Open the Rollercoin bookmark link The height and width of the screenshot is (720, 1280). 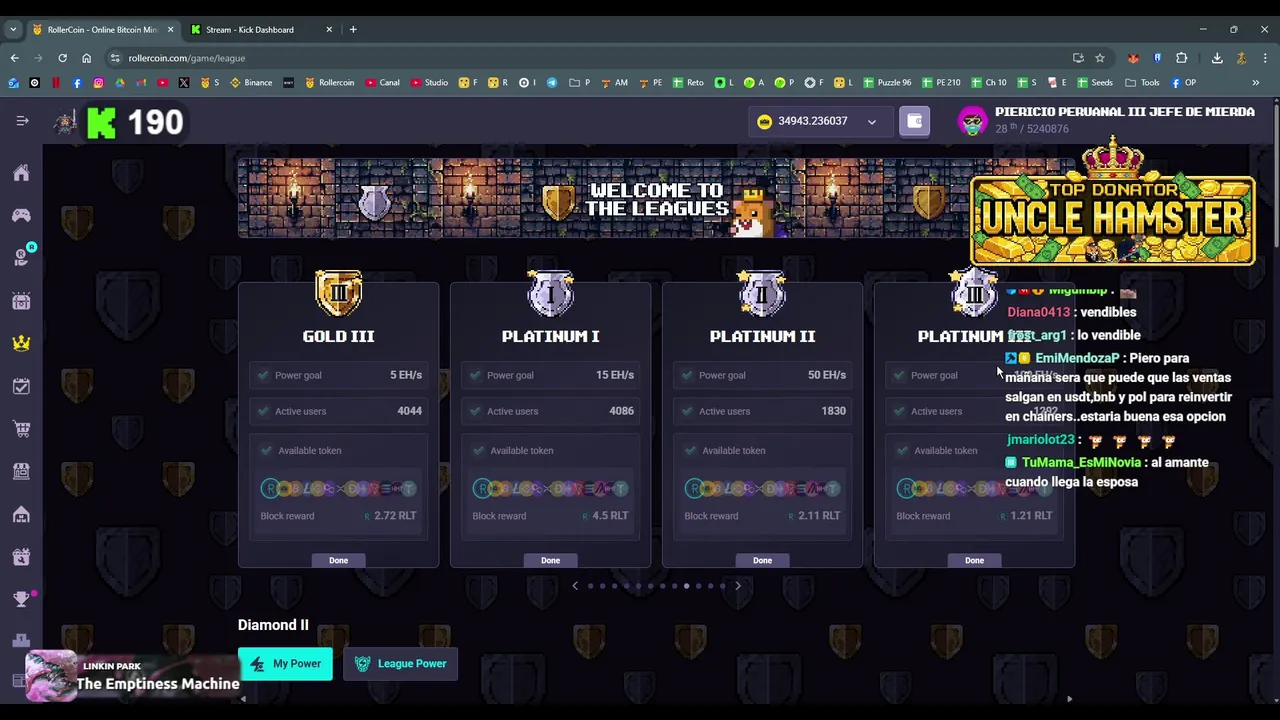point(329,83)
